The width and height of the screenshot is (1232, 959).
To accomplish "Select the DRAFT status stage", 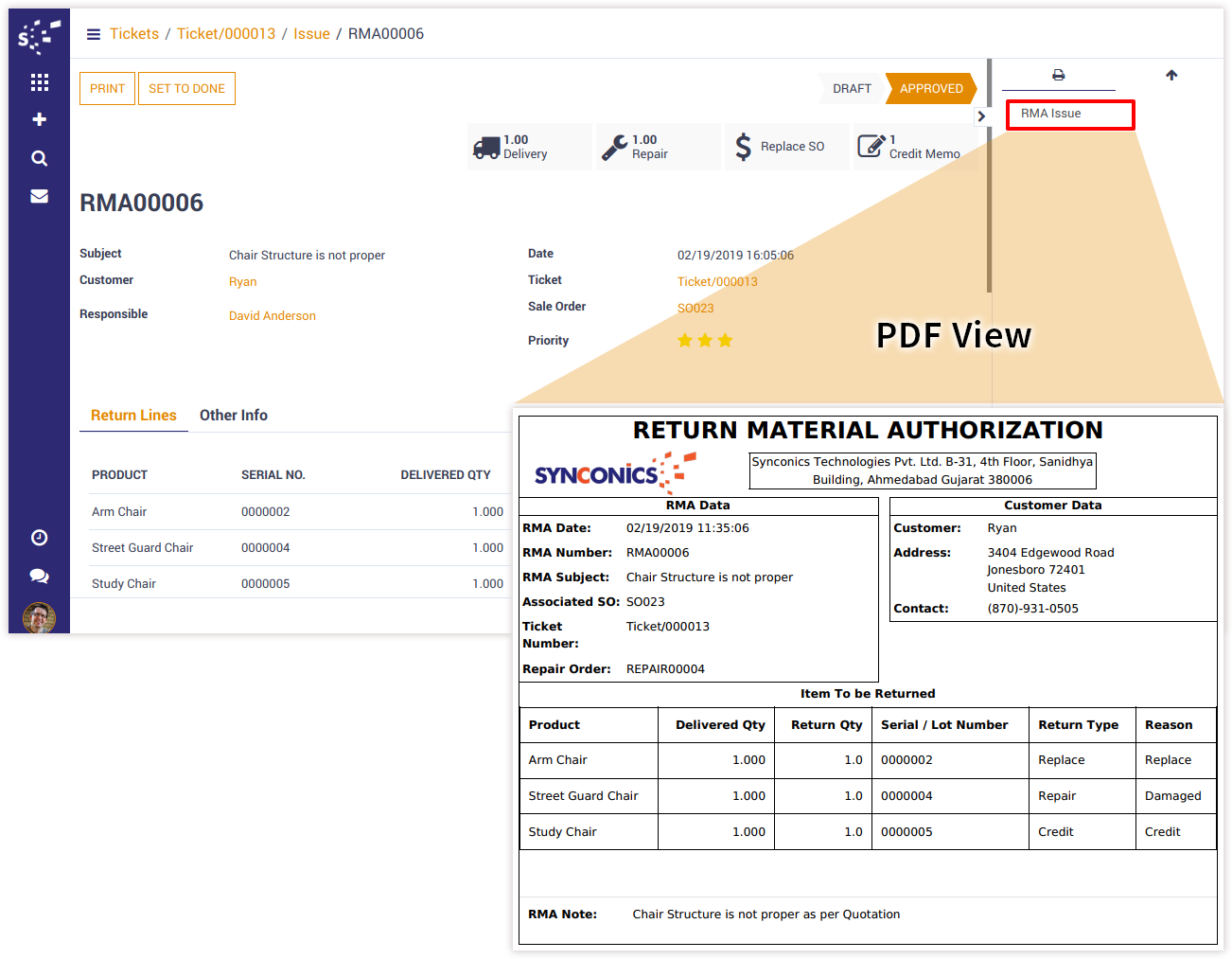I will (x=852, y=89).
